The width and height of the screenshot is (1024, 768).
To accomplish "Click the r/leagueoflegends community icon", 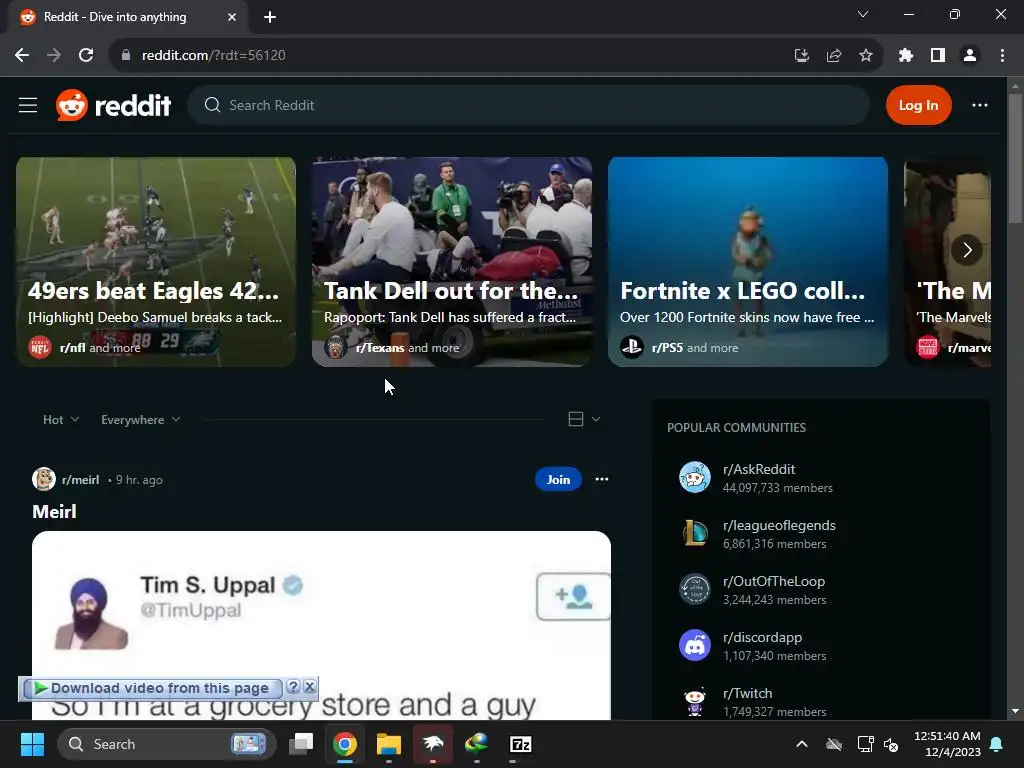I will click(x=695, y=534).
